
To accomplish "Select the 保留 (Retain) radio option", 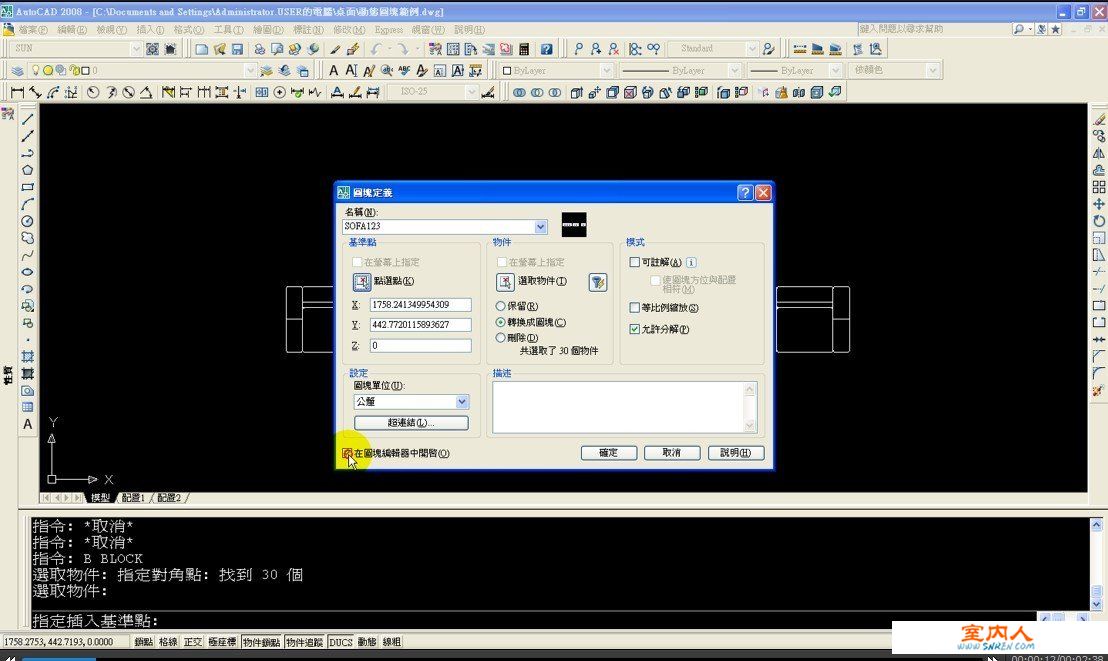I will 500,306.
